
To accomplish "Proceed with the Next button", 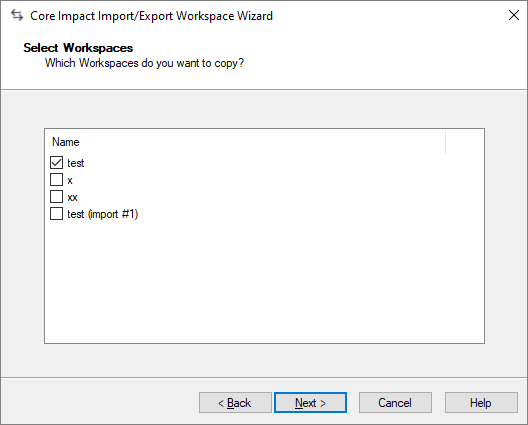I will tap(310, 402).
